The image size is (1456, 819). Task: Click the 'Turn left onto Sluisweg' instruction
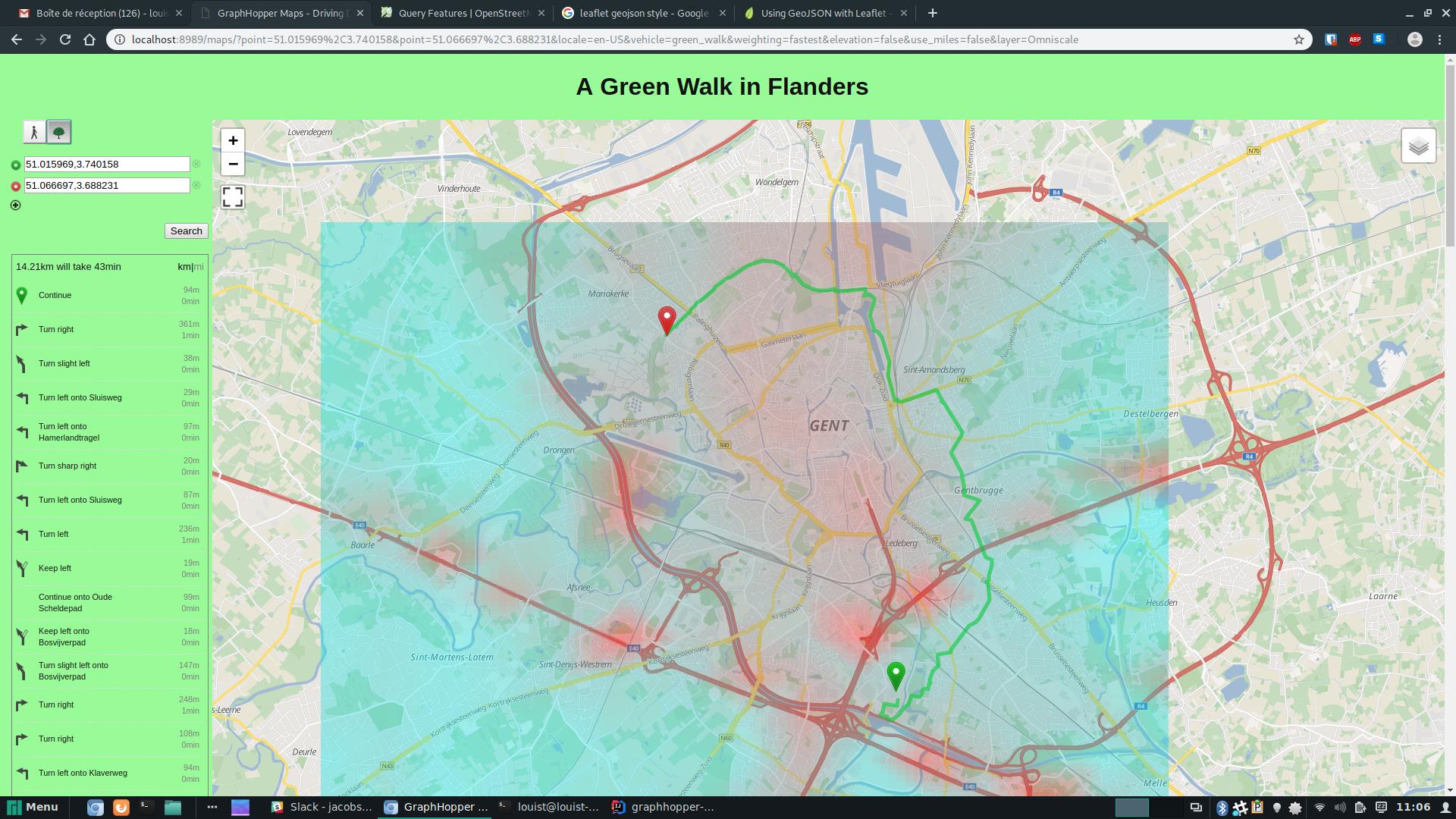(80, 397)
